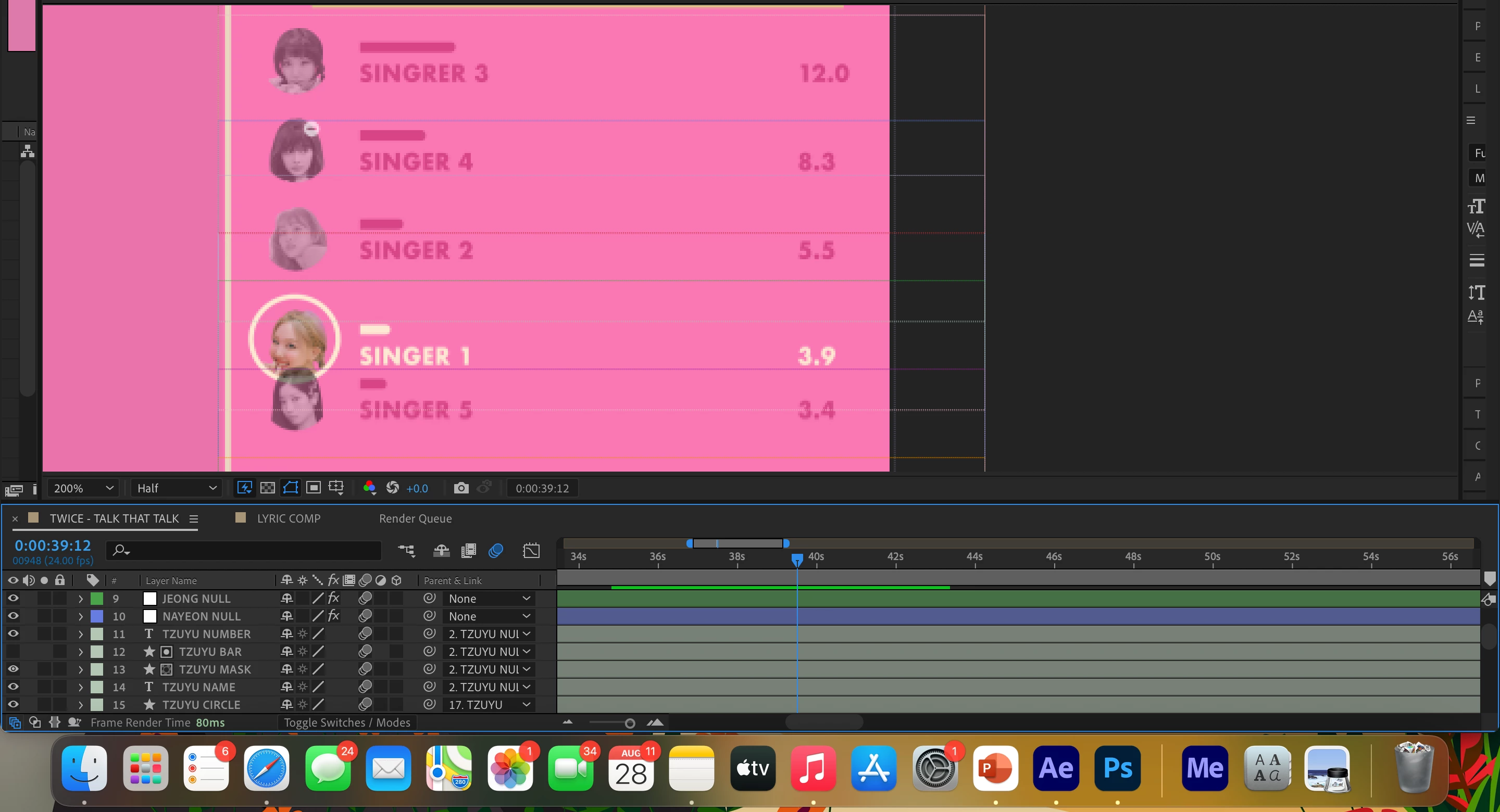Click the Toggle Switches / Modes button
The image size is (1500, 812).
pyautogui.click(x=347, y=722)
